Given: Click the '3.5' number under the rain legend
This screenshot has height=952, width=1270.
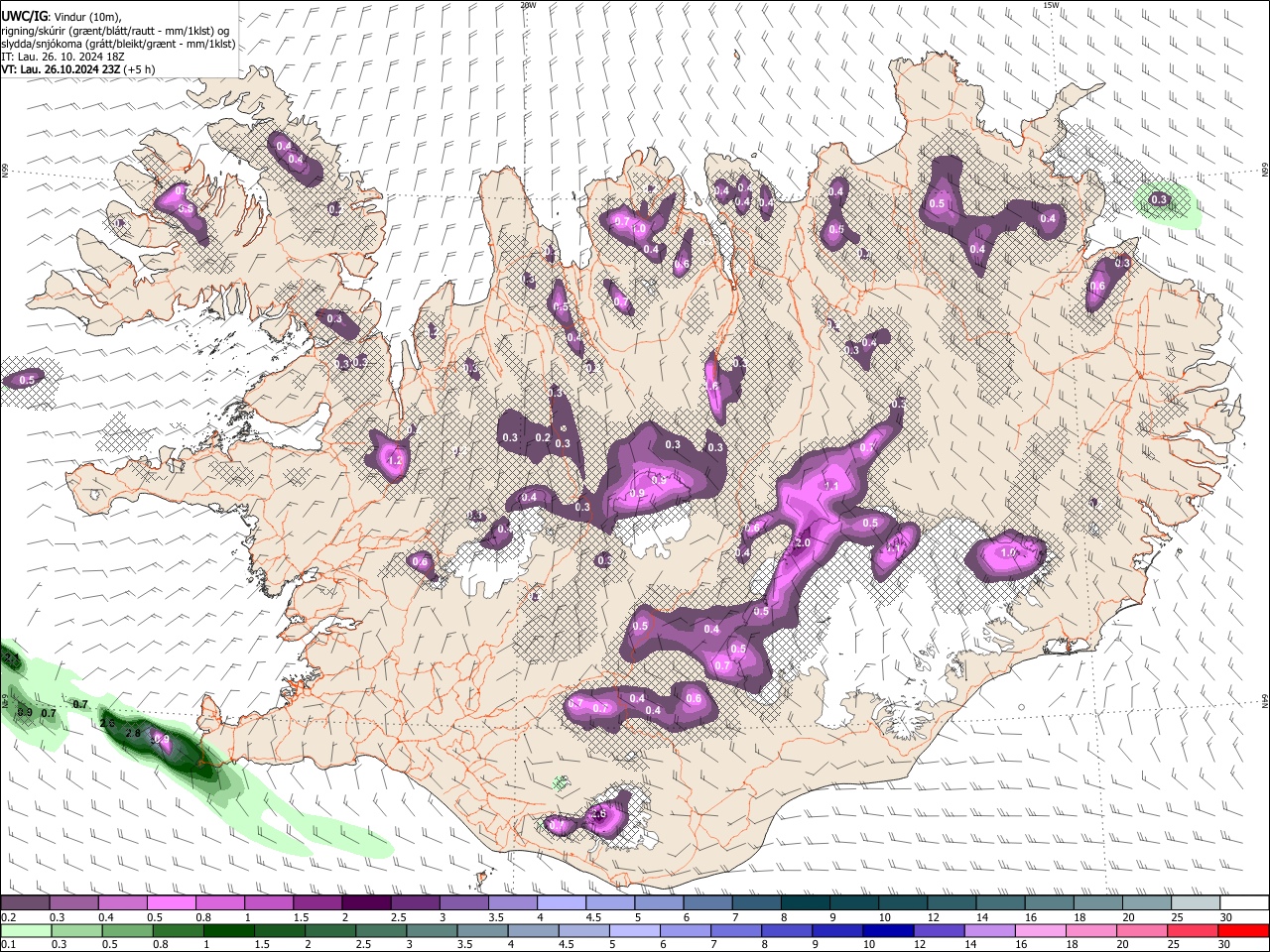Looking at the screenshot, I should coord(463,944).
